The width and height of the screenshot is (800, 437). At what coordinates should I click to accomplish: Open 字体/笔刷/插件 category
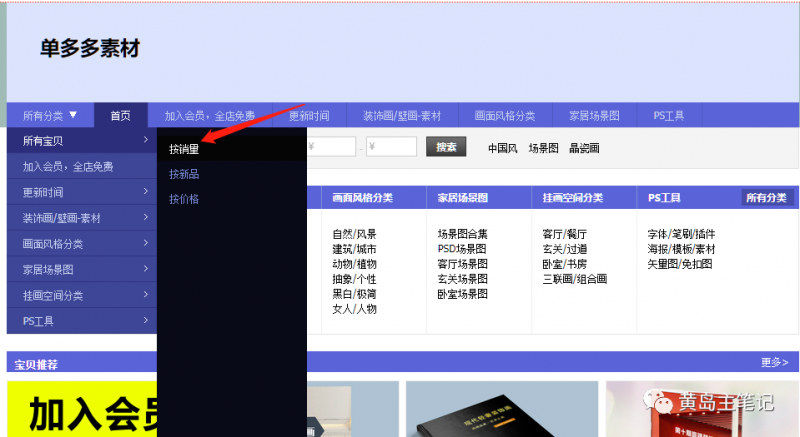pos(682,234)
